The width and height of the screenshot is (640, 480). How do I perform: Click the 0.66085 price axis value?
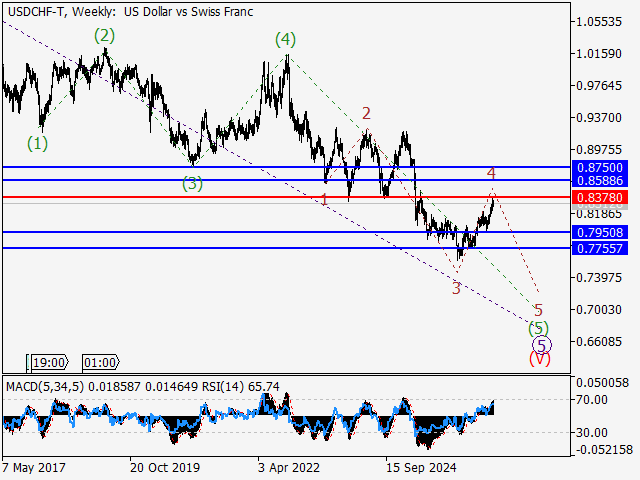pyautogui.click(x=599, y=342)
